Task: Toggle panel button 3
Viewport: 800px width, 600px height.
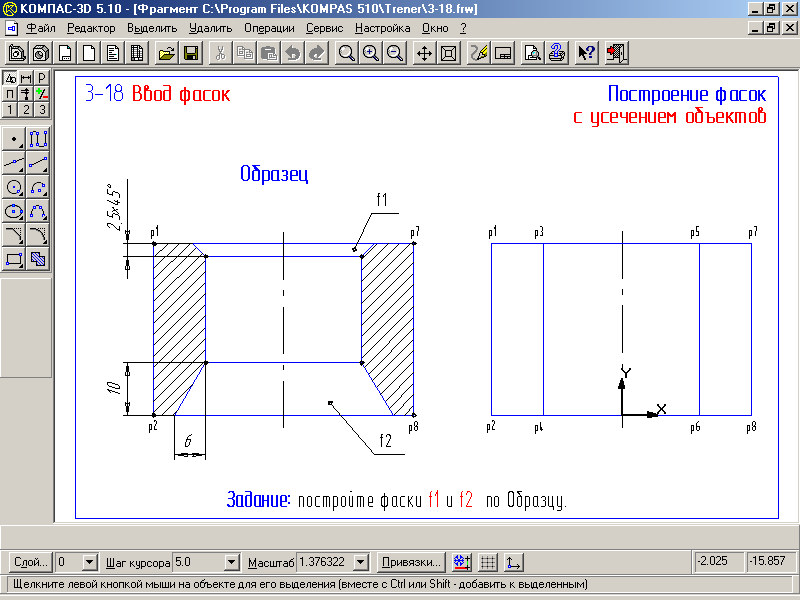Action: coord(42,110)
